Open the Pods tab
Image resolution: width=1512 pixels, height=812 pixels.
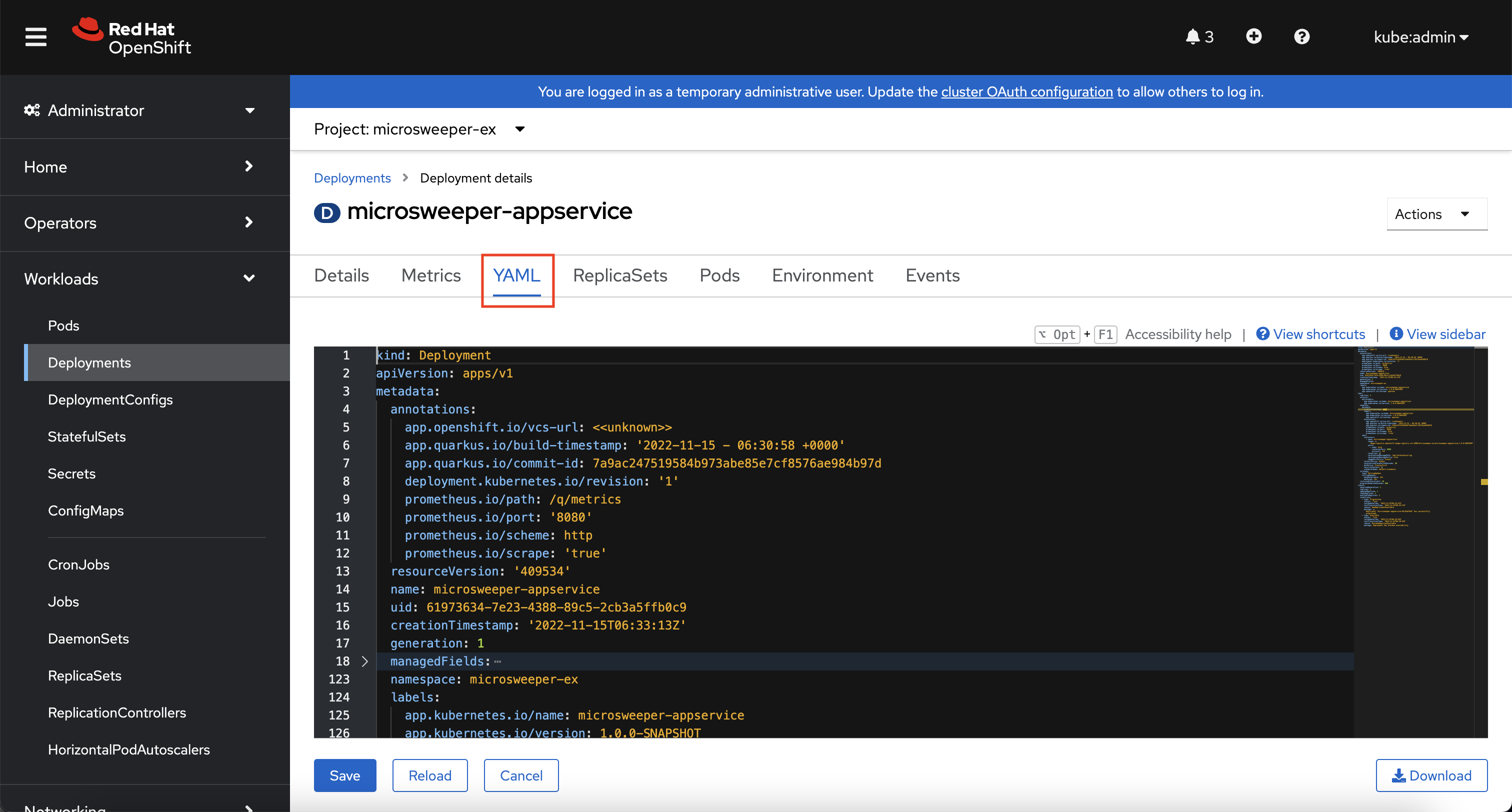point(719,275)
